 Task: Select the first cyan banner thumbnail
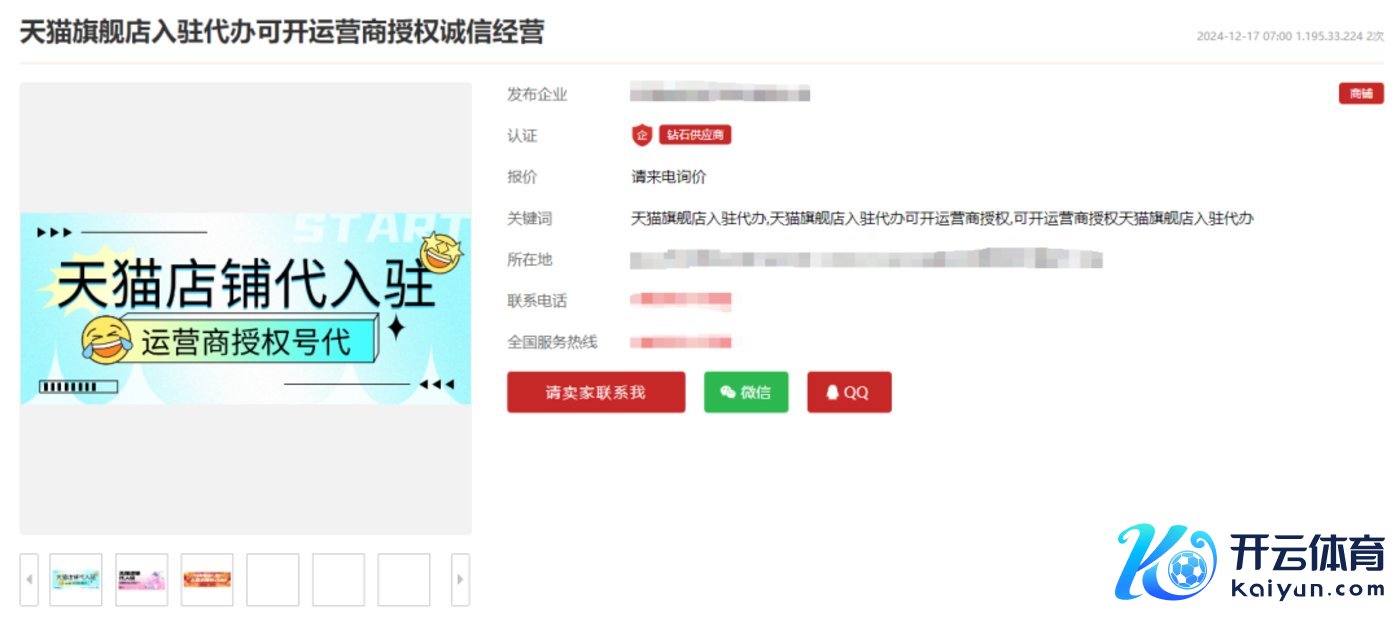click(x=76, y=580)
